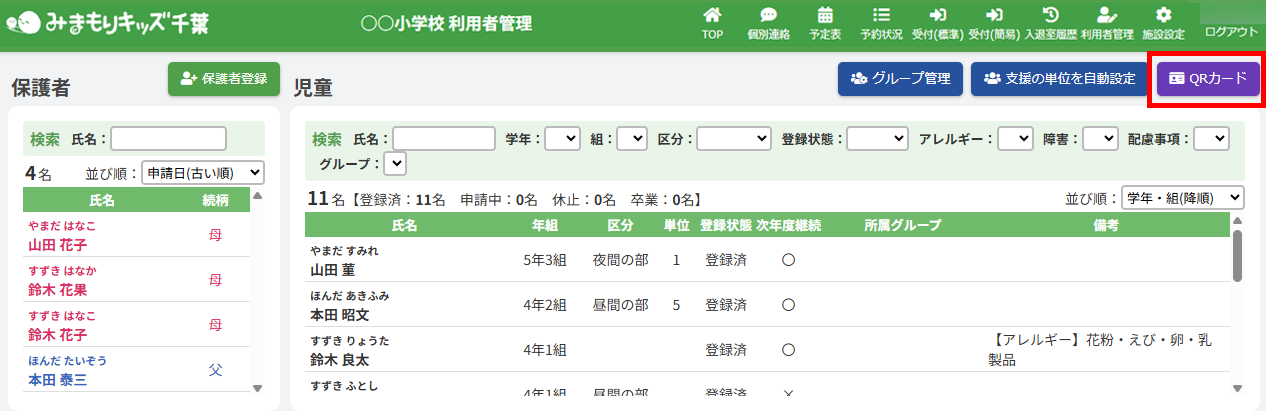Open 入退室履歴 history icon
Screen dimensions: 1266x411
pos(1050,16)
